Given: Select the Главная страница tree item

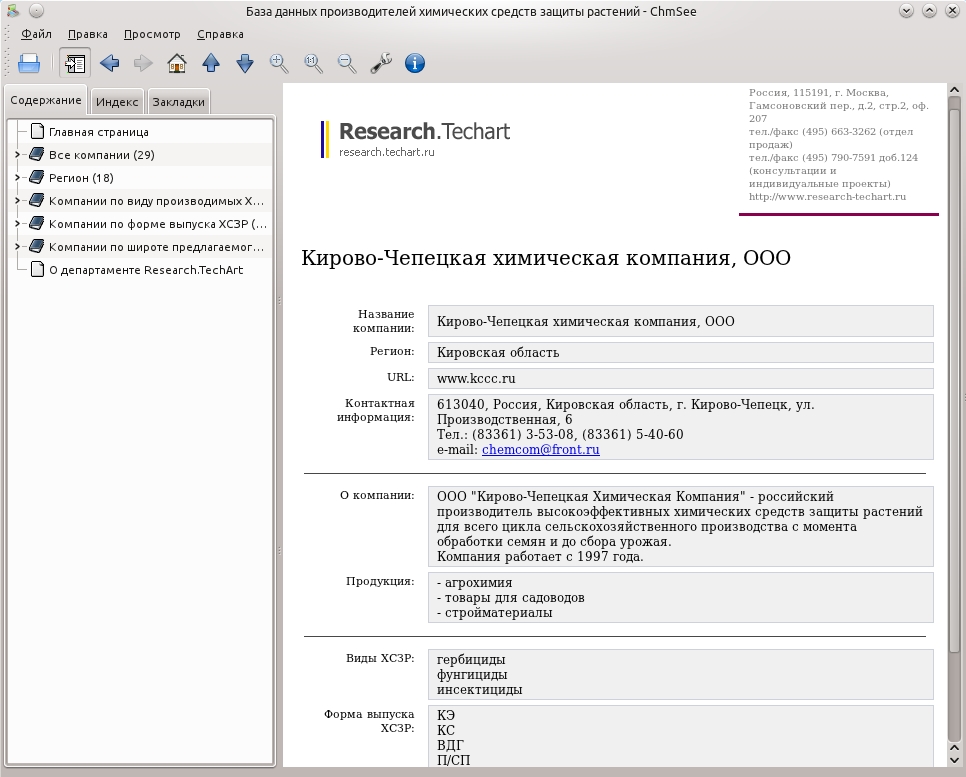Looking at the screenshot, I should [x=99, y=132].
